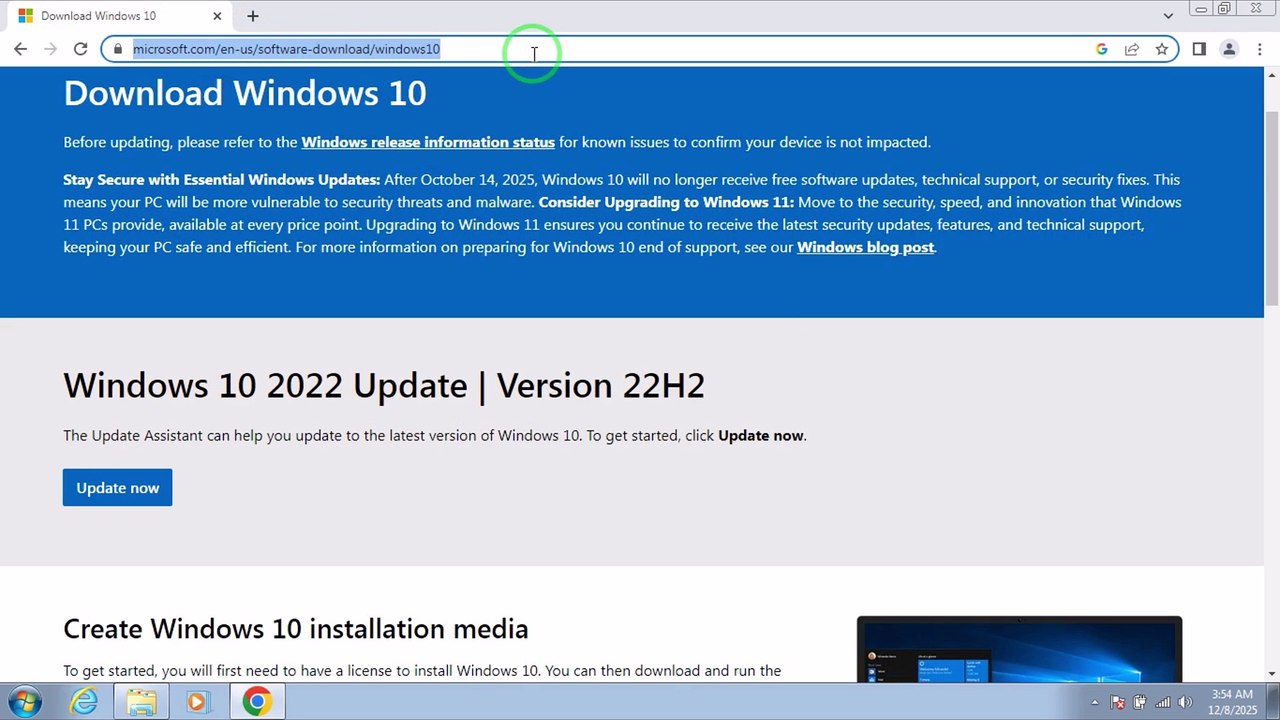
Task: Minimize the Chrome window
Action: pos(1201,9)
